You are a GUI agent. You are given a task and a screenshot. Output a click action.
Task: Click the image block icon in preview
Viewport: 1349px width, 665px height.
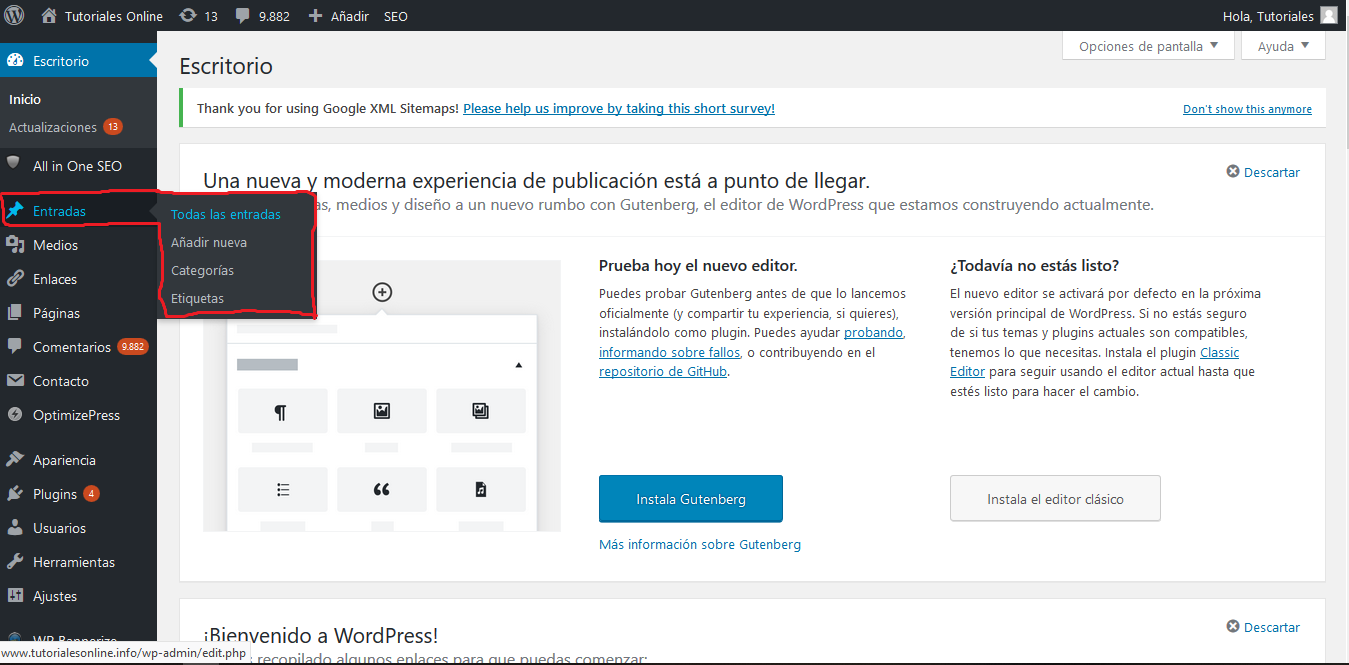[381, 411]
